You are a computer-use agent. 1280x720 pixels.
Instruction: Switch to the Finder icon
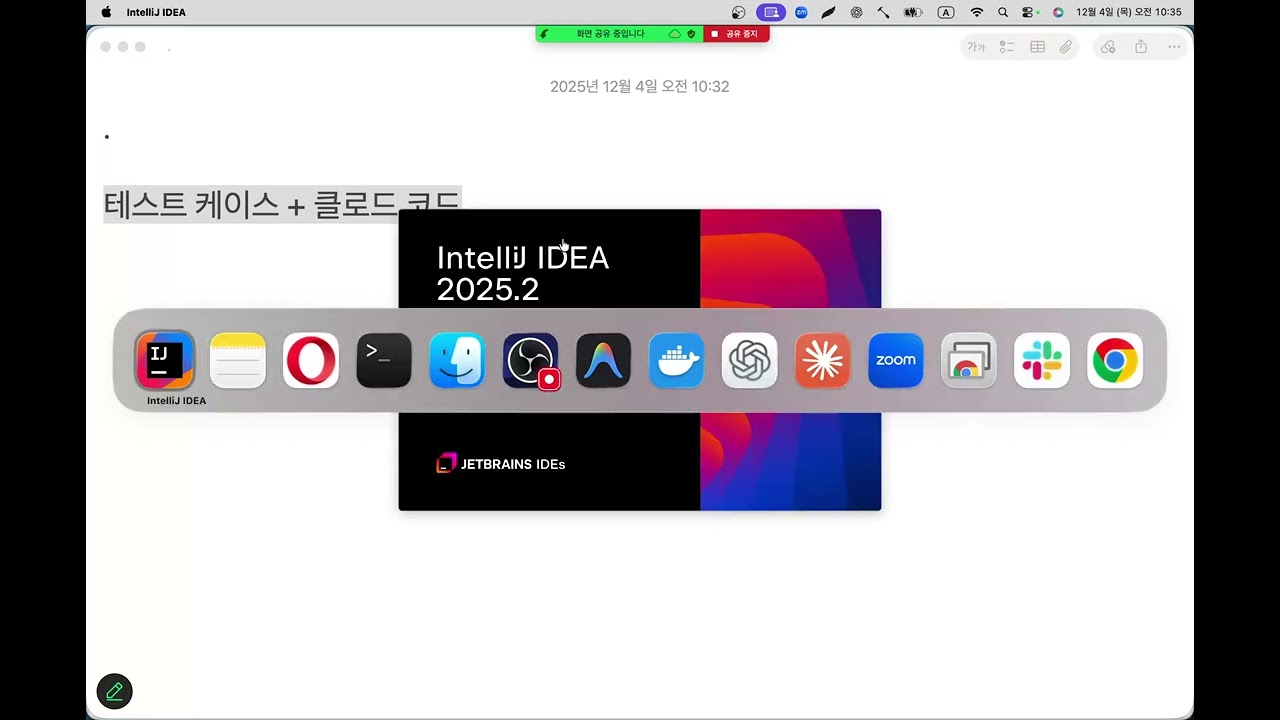coord(457,360)
